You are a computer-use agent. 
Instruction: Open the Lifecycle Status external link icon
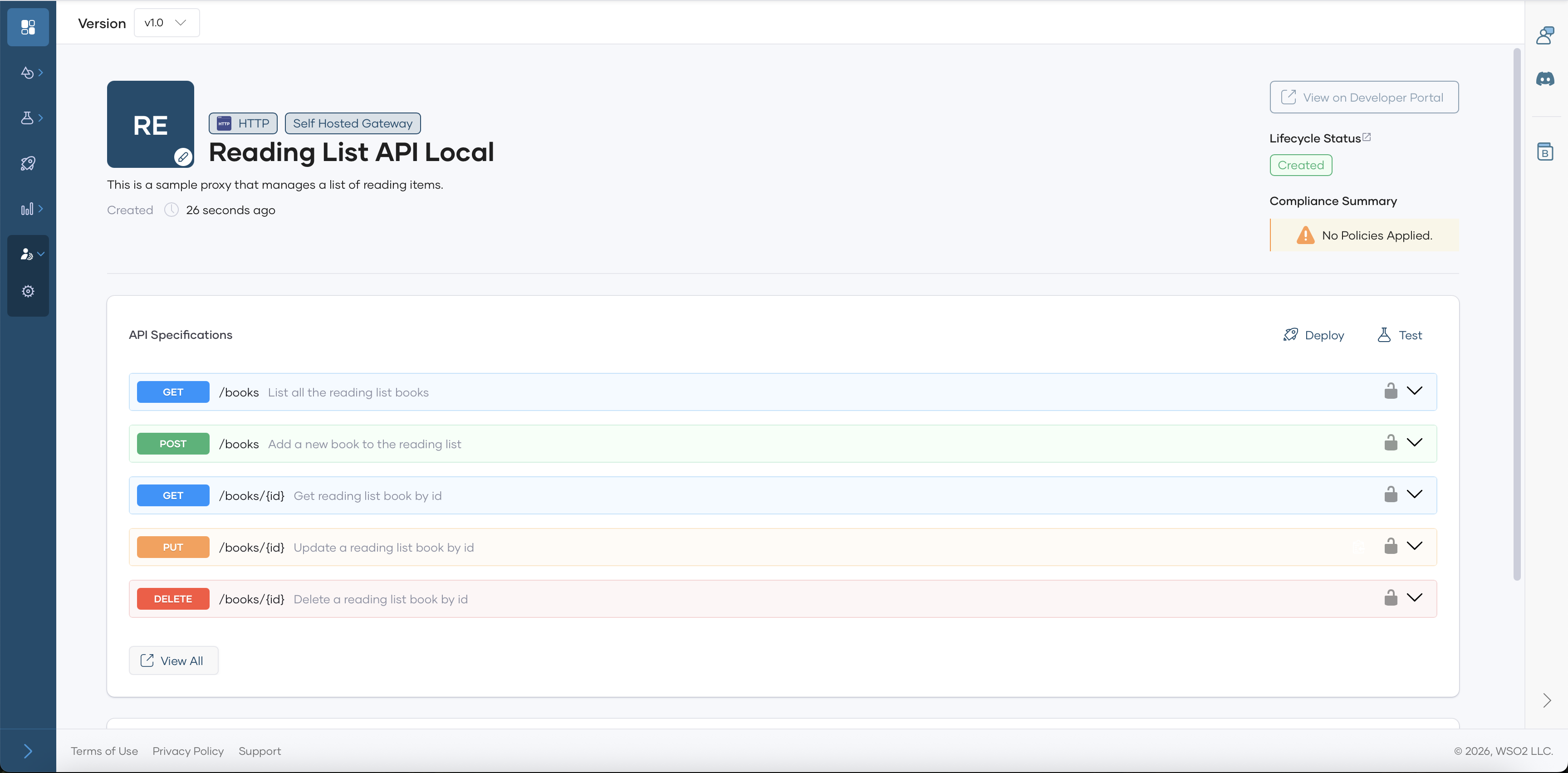[1367, 137]
